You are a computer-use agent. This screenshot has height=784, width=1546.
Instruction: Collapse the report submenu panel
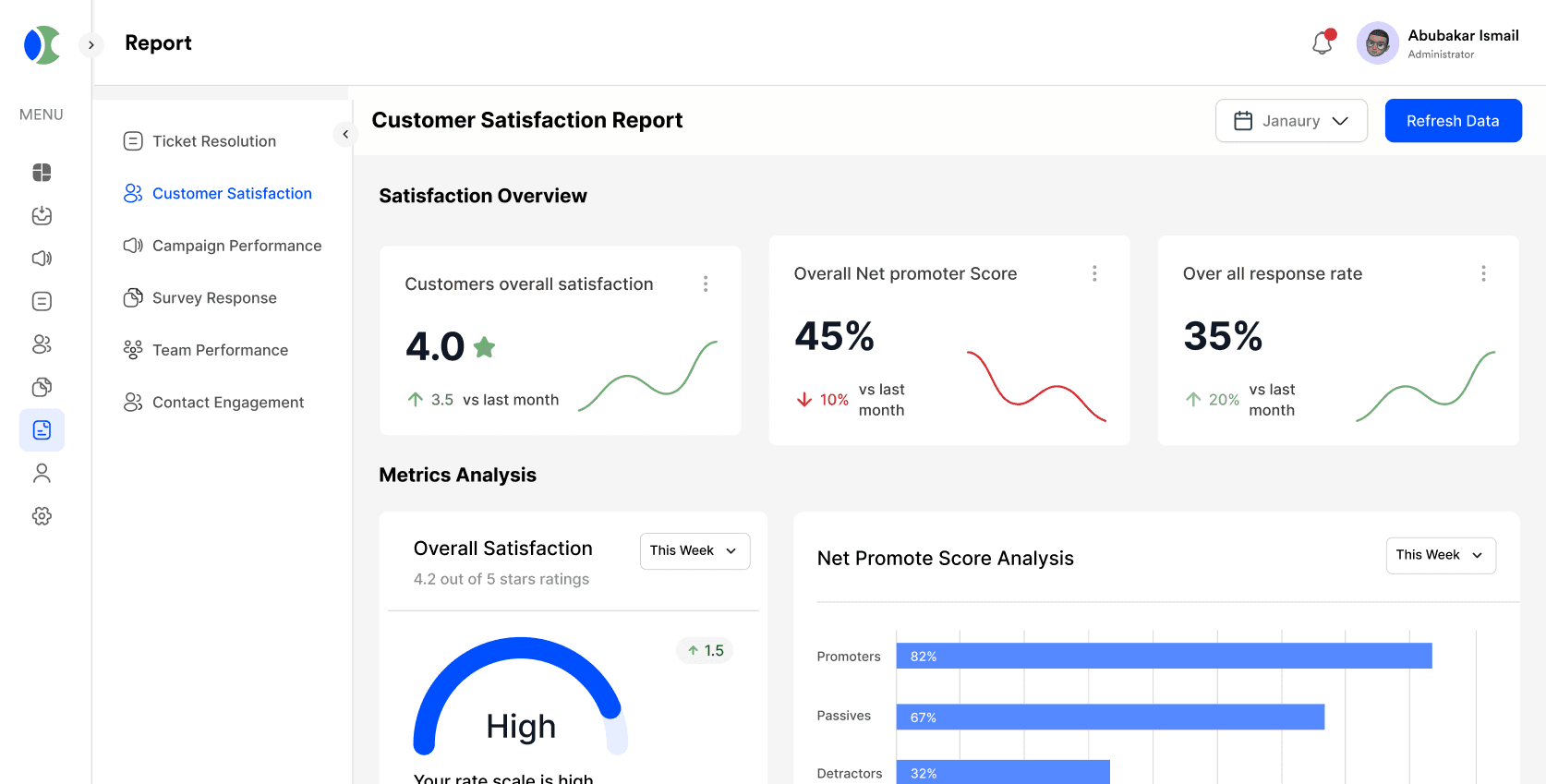pos(345,134)
